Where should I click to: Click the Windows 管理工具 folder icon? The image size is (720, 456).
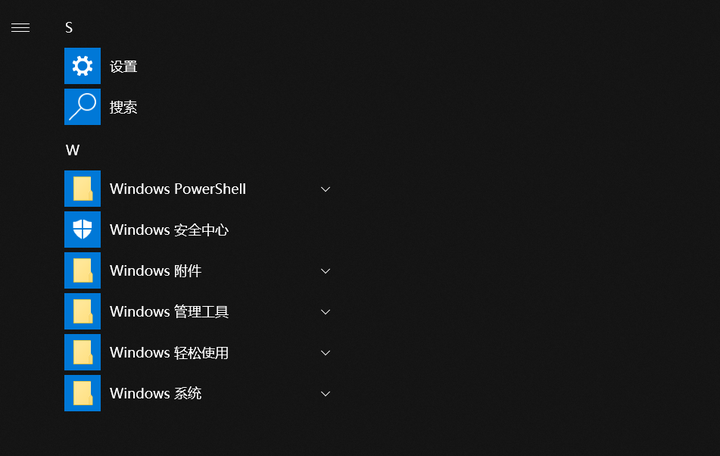click(x=83, y=311)
